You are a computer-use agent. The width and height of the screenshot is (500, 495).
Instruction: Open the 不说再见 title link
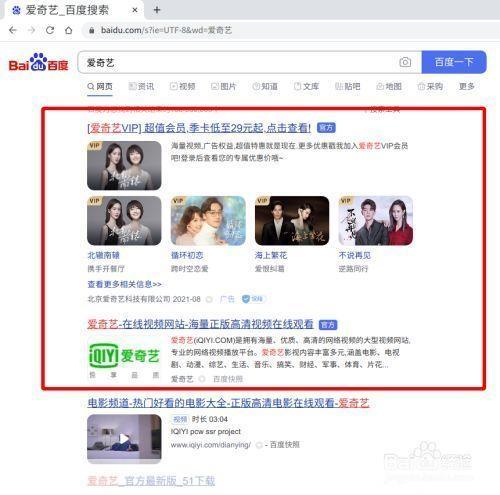pyautogui.click(x=355, y=256)
